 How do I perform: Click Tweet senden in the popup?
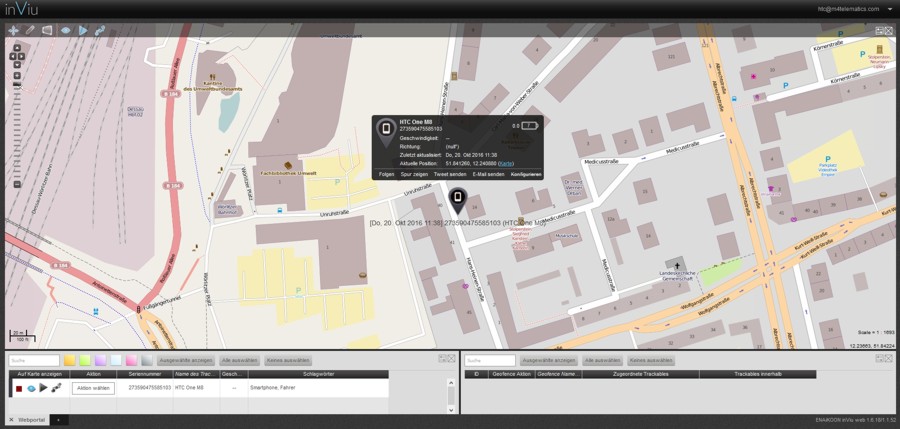point(450,173)
